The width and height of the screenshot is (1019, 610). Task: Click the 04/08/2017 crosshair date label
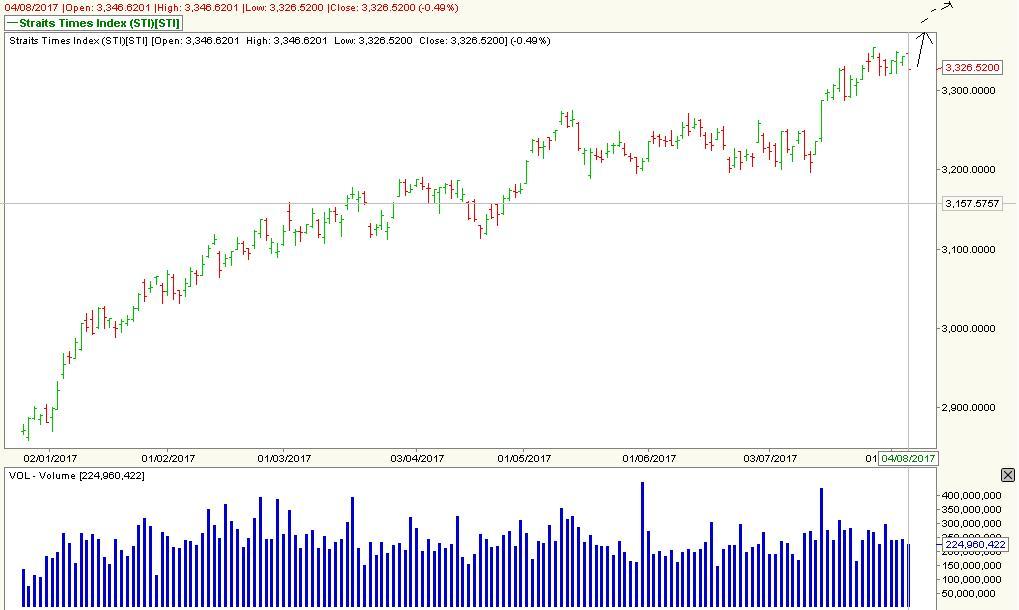[908, 458]
